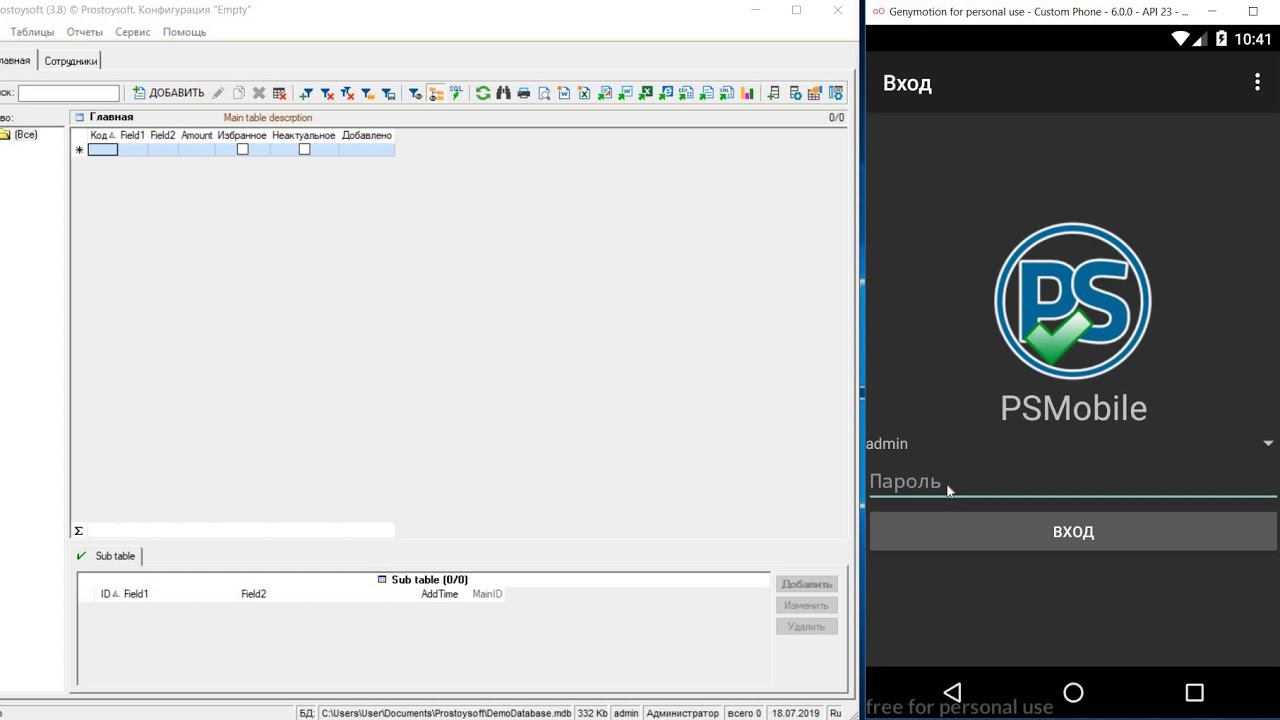Click the funnel-with-eye filter view icon

415,93
